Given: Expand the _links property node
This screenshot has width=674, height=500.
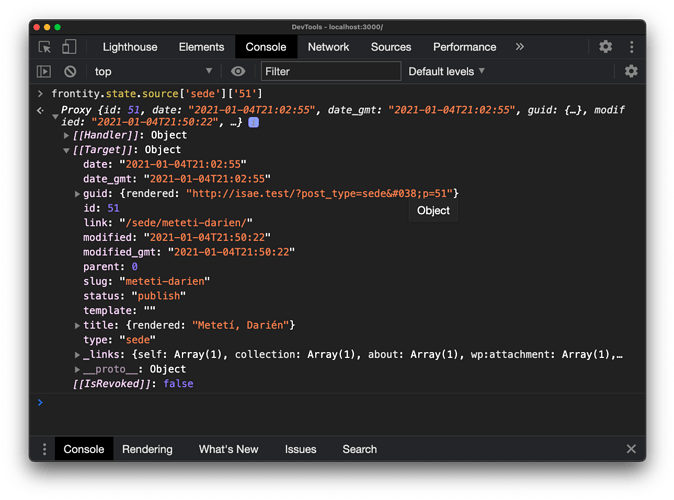Looking at the screenshot, I should (x=78, y=355).
